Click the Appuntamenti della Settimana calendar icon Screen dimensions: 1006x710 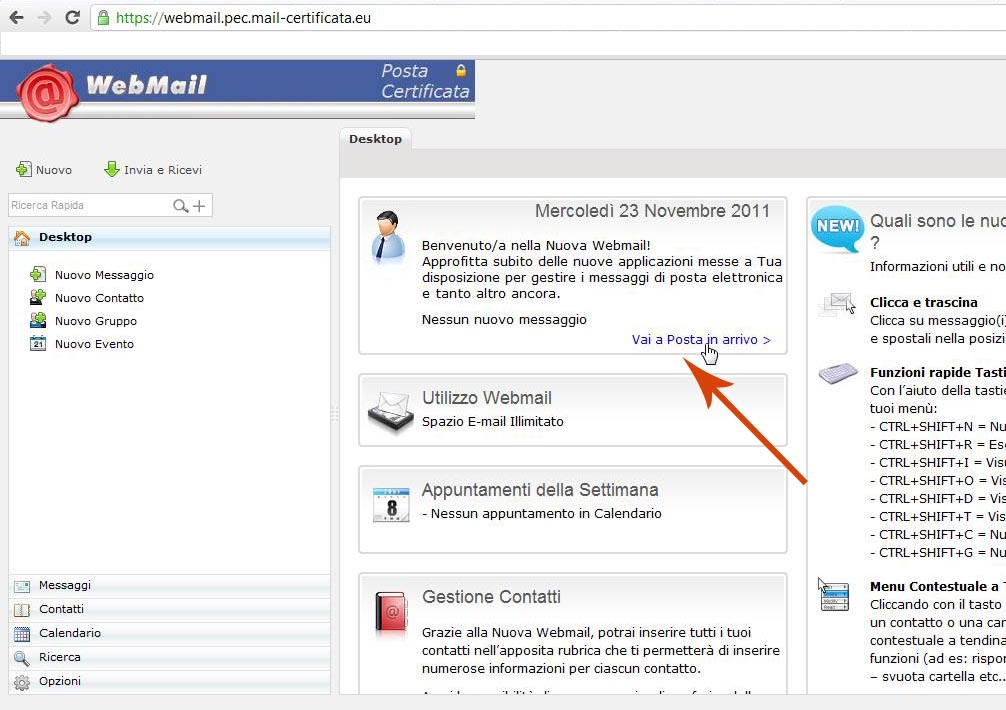391,505
